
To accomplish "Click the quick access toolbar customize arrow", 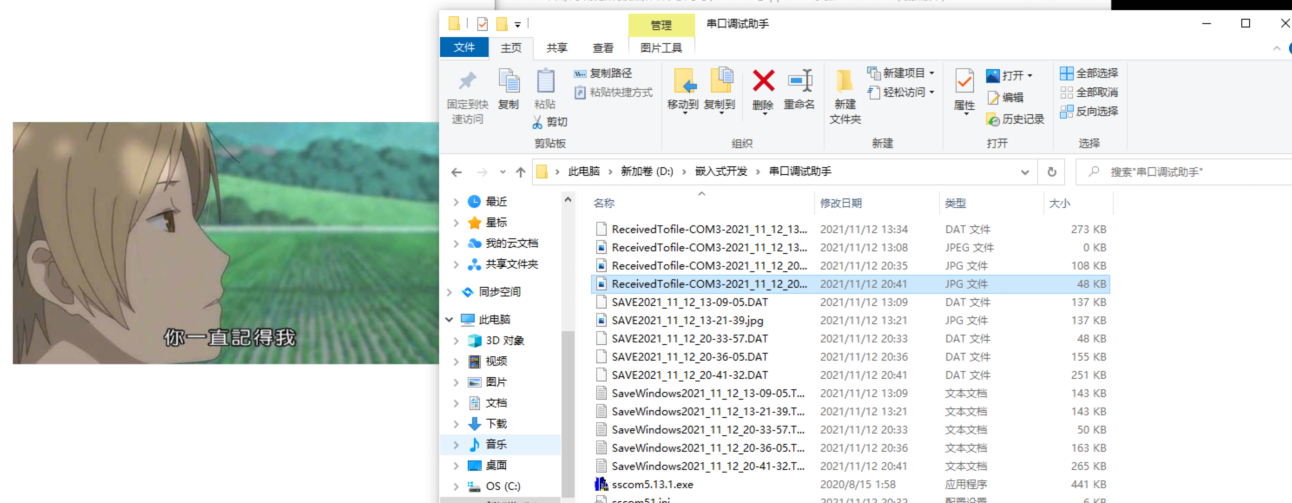I will coord(517,24).
